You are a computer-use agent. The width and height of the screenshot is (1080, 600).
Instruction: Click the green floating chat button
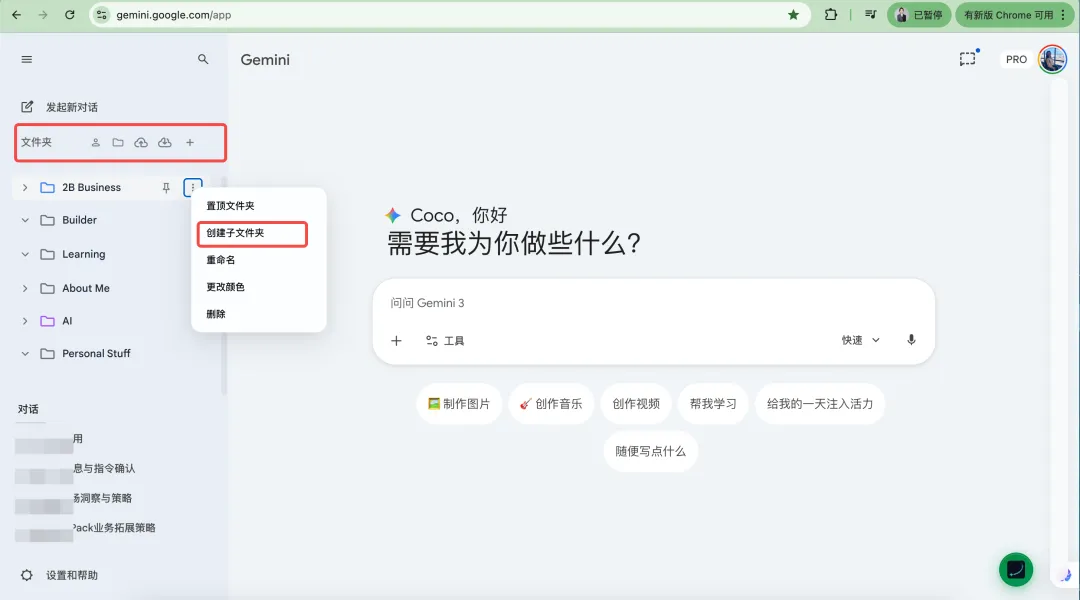point(1016,570)
